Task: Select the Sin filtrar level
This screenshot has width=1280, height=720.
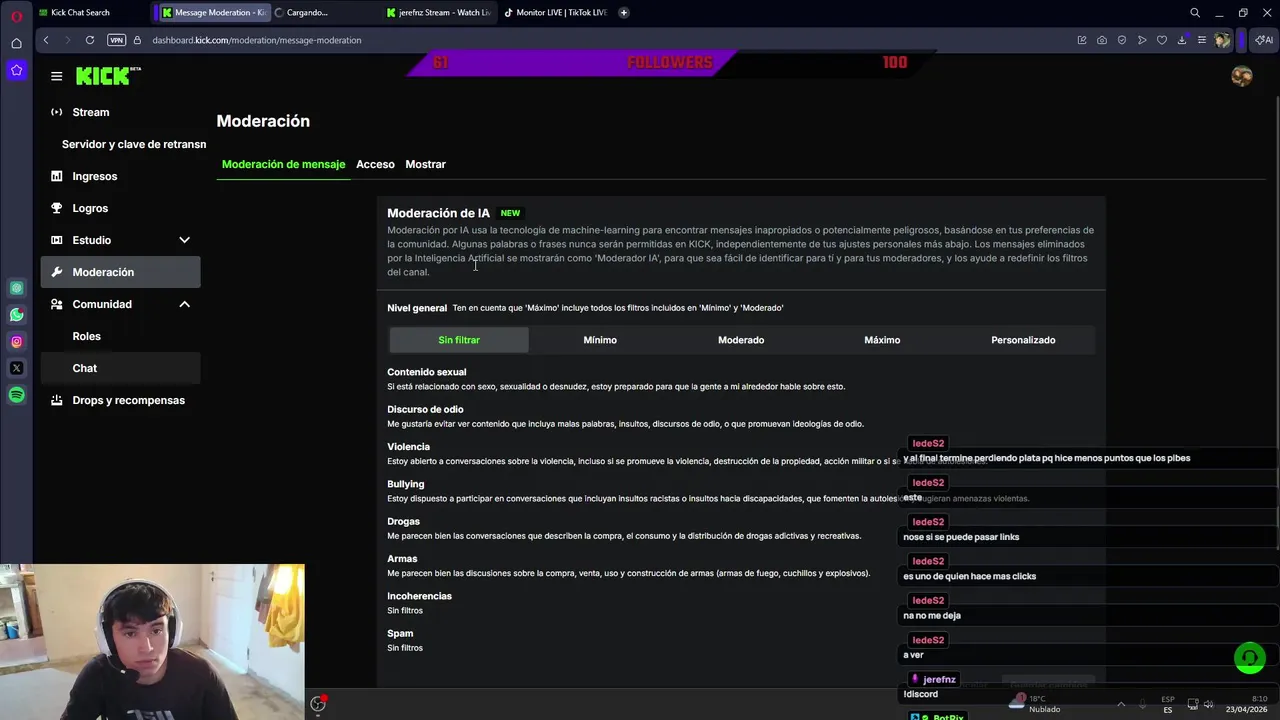Action: [x=459, y=340]
